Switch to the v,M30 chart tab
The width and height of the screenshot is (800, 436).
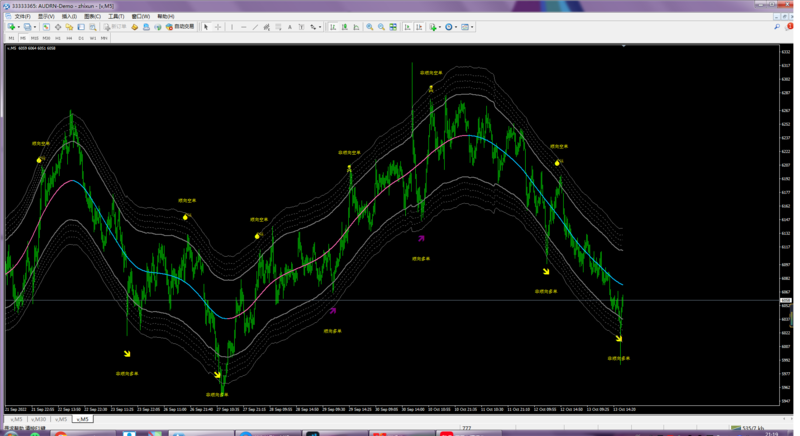[38, 419]
